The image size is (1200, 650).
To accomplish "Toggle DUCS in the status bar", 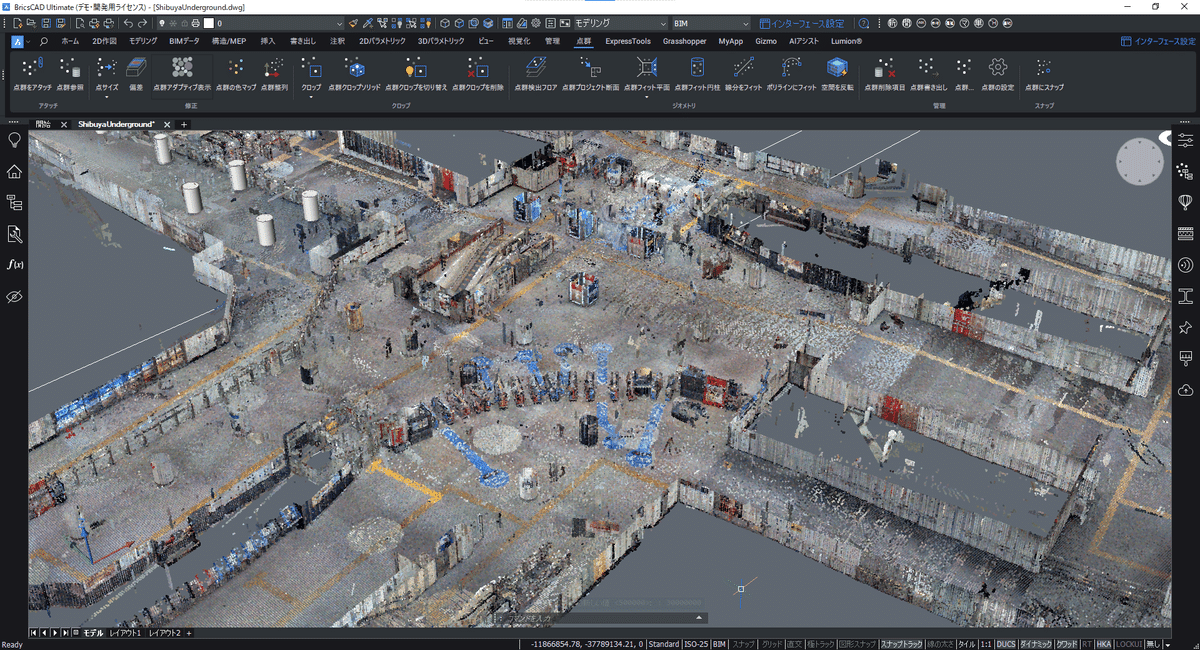I will coord(1004,644).
